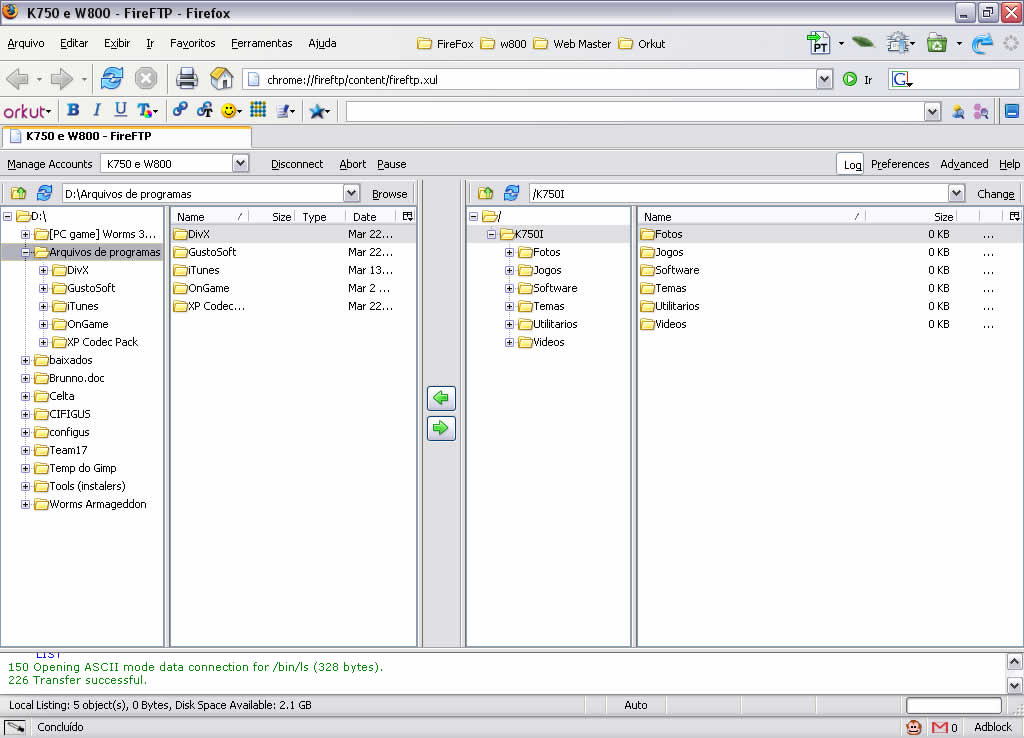Apply Italic formatting in Orkut toolbar
Screen dimensions: 1024x738
[x=97, y=110]
